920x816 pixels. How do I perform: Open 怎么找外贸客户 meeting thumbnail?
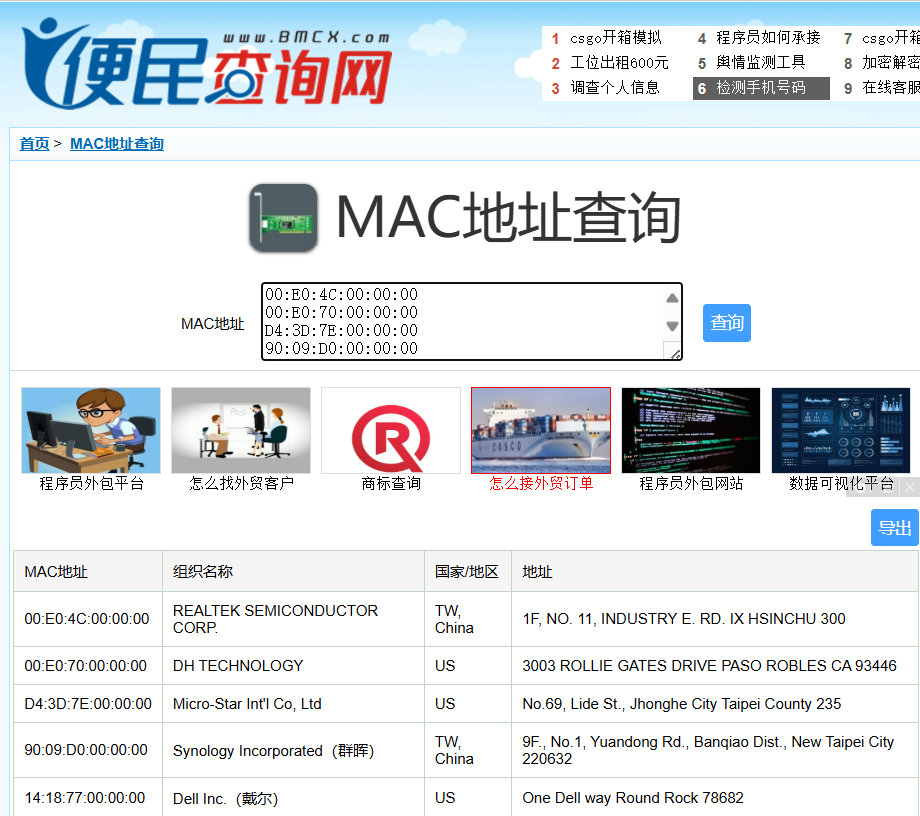point(241,430)
